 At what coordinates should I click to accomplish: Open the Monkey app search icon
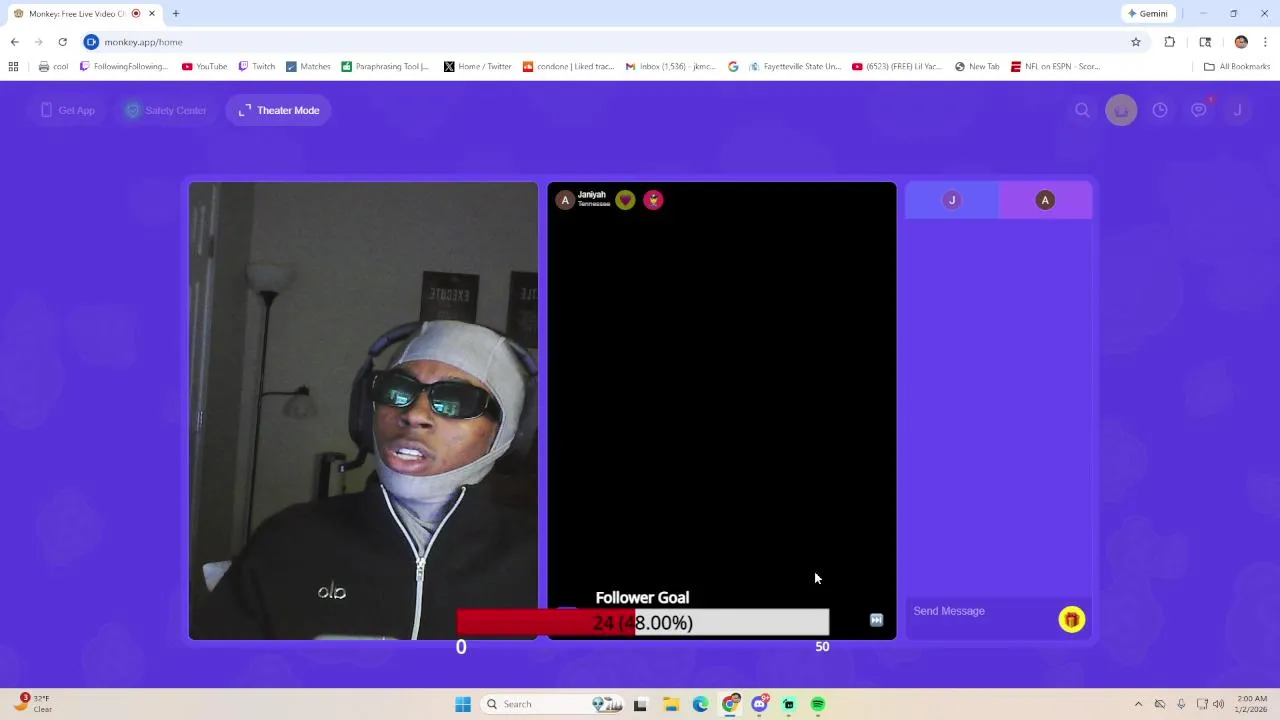click(1082, 110)
